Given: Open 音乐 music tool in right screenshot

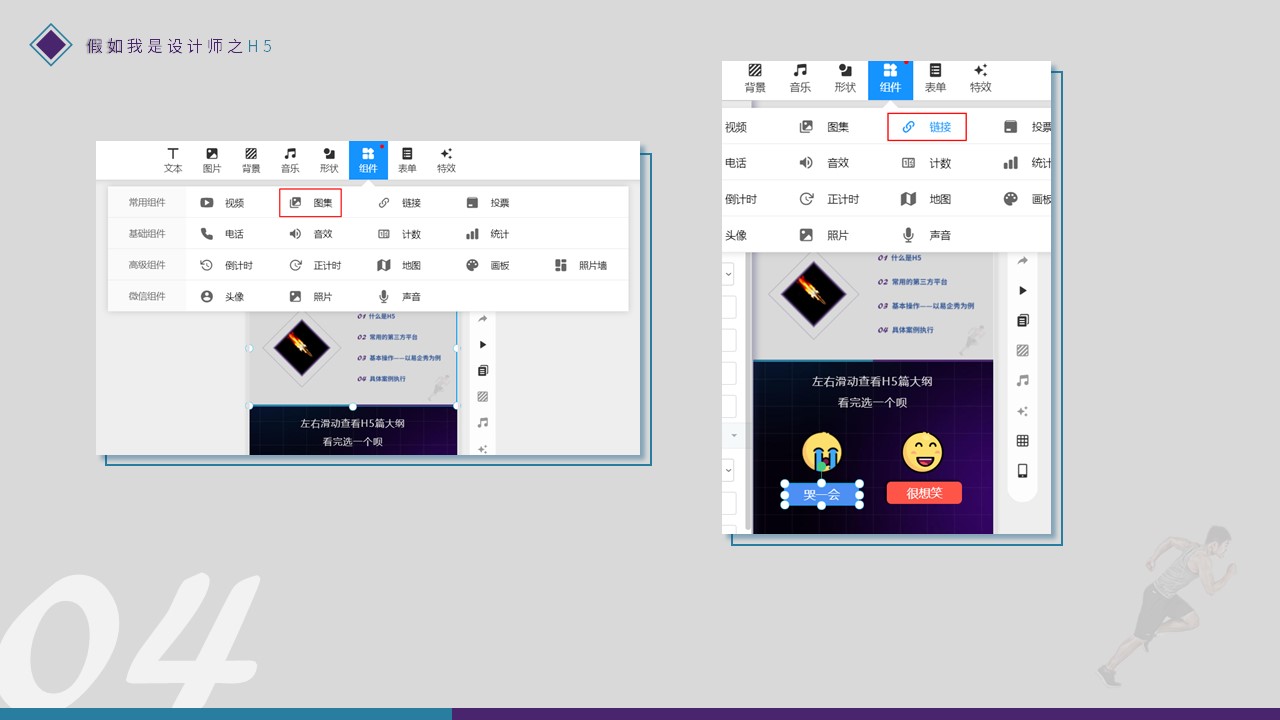Looking at the screenshot, I should (x=800, y=79).
